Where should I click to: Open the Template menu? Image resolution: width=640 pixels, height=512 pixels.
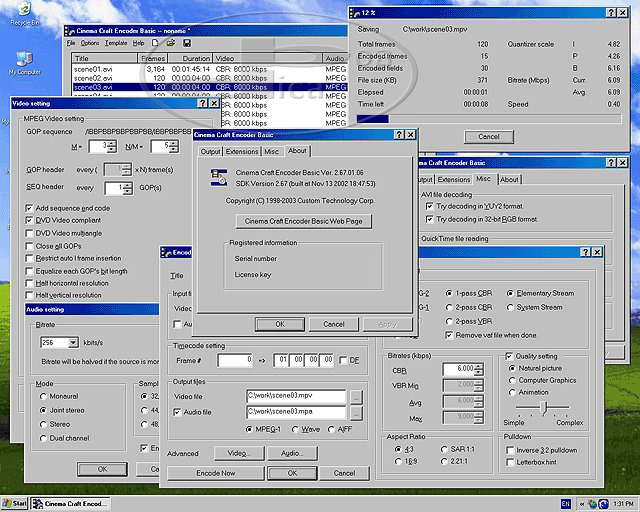click(x=116, y=43)
